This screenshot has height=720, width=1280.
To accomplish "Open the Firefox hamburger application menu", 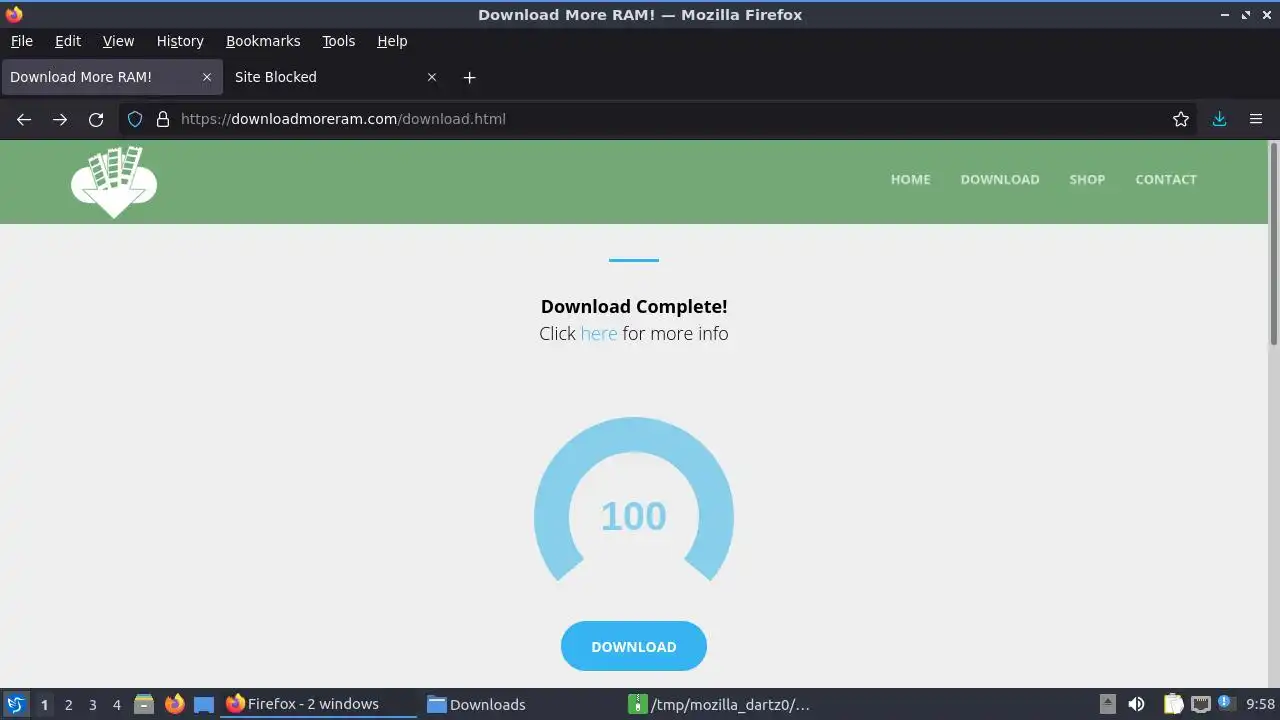I will [x=1256, y=119].
